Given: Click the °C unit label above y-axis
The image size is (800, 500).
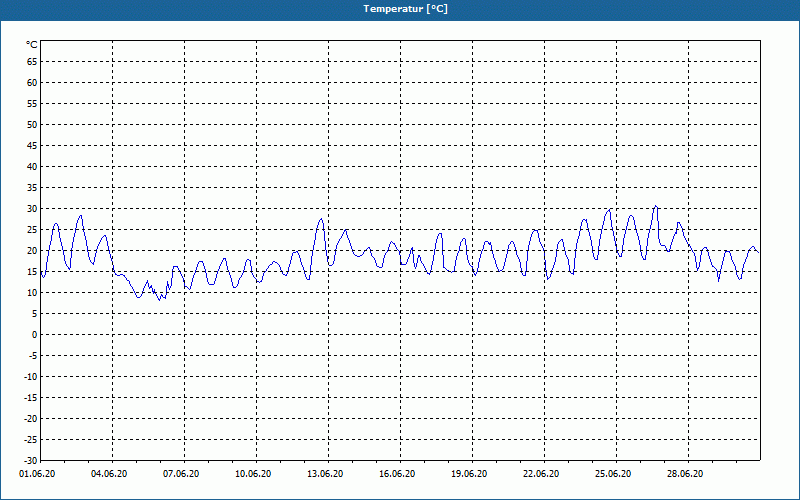Looking at the screenshot, I should 32,45.
